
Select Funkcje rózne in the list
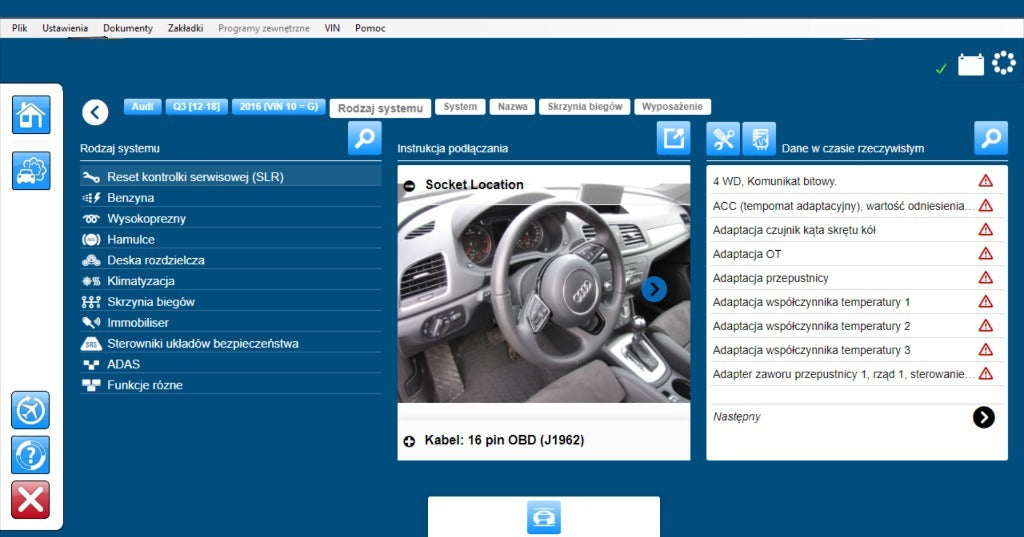231,385
